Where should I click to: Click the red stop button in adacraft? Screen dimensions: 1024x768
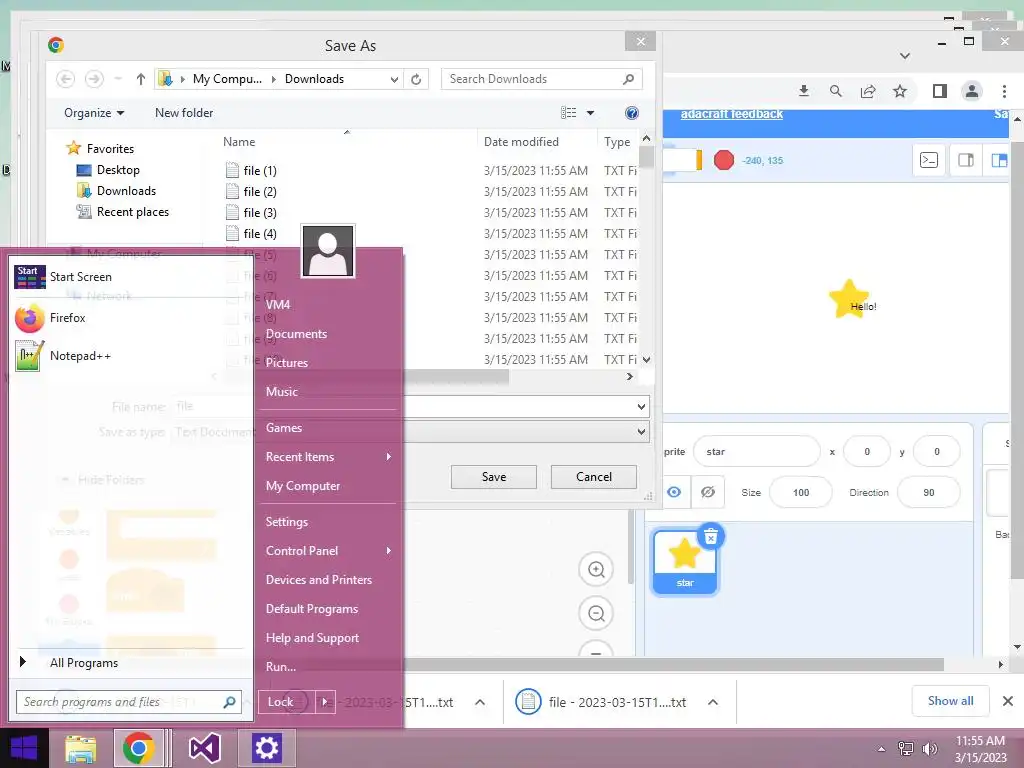724,160
